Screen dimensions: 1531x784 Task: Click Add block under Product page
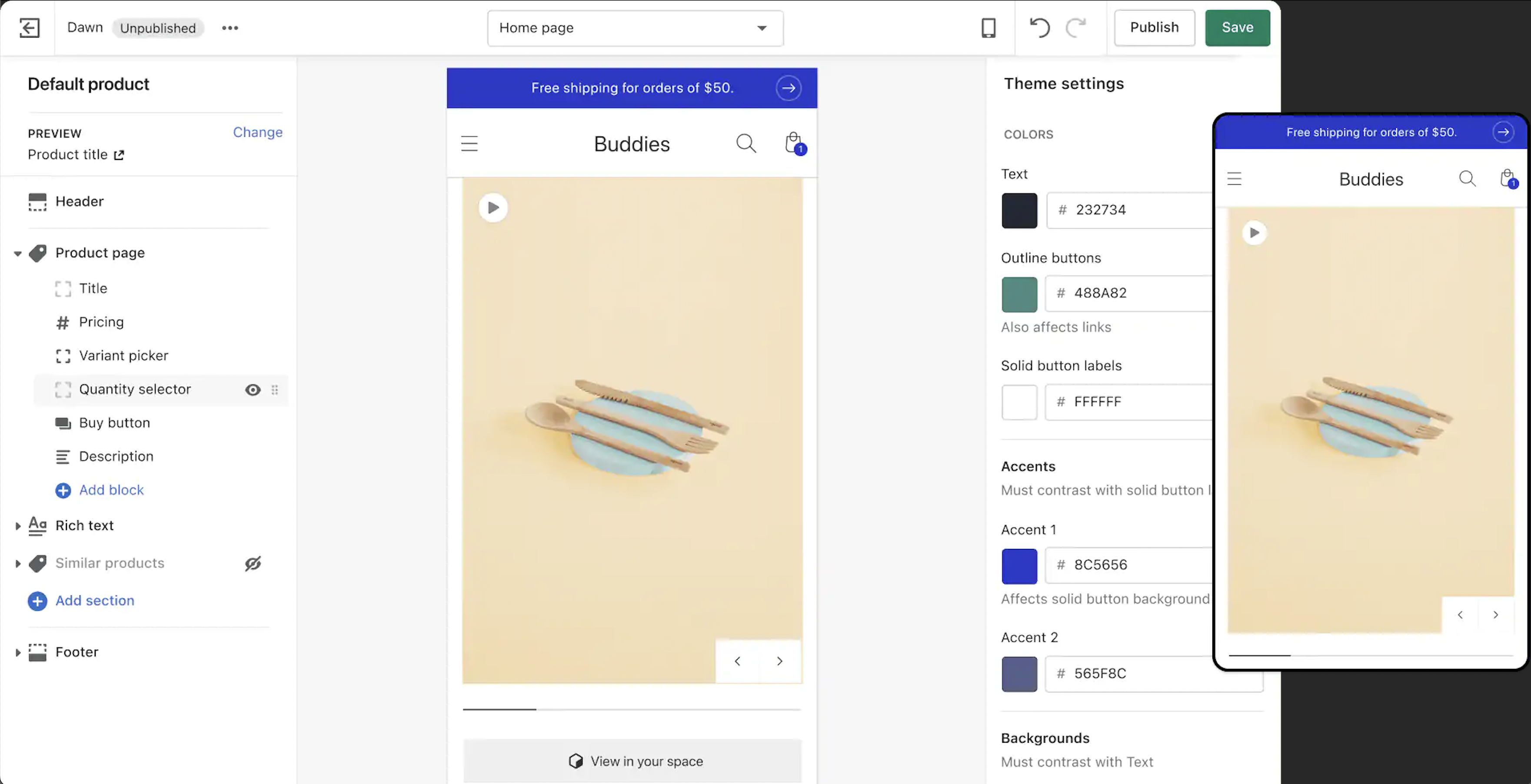[x=111, y=490]
